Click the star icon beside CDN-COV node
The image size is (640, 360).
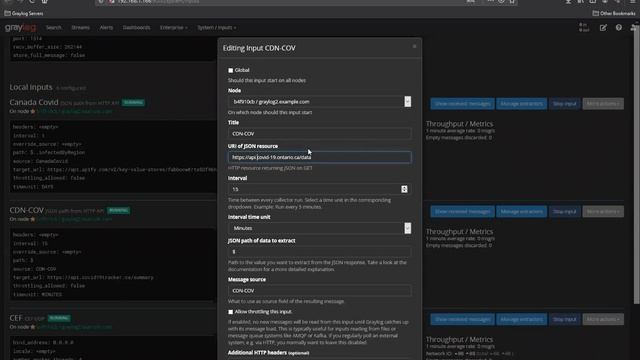(33, 219)
